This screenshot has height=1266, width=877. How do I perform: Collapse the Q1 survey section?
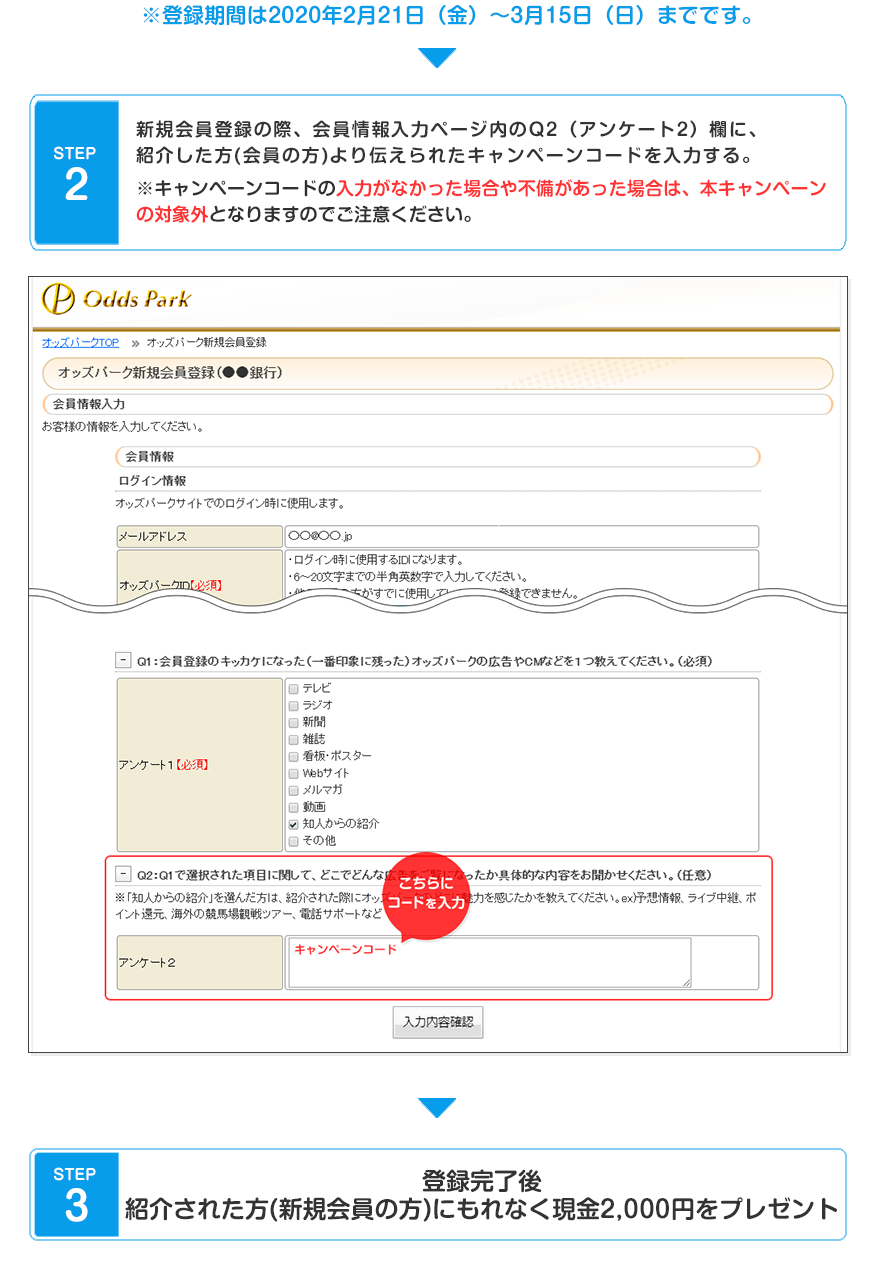[x=123, y=660]
